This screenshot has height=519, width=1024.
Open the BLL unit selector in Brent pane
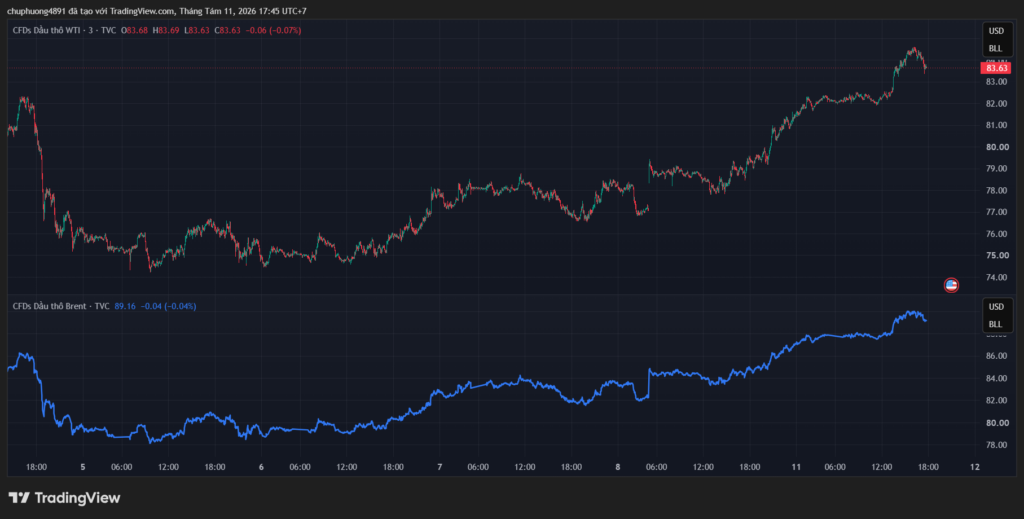[x=995, y=324]
